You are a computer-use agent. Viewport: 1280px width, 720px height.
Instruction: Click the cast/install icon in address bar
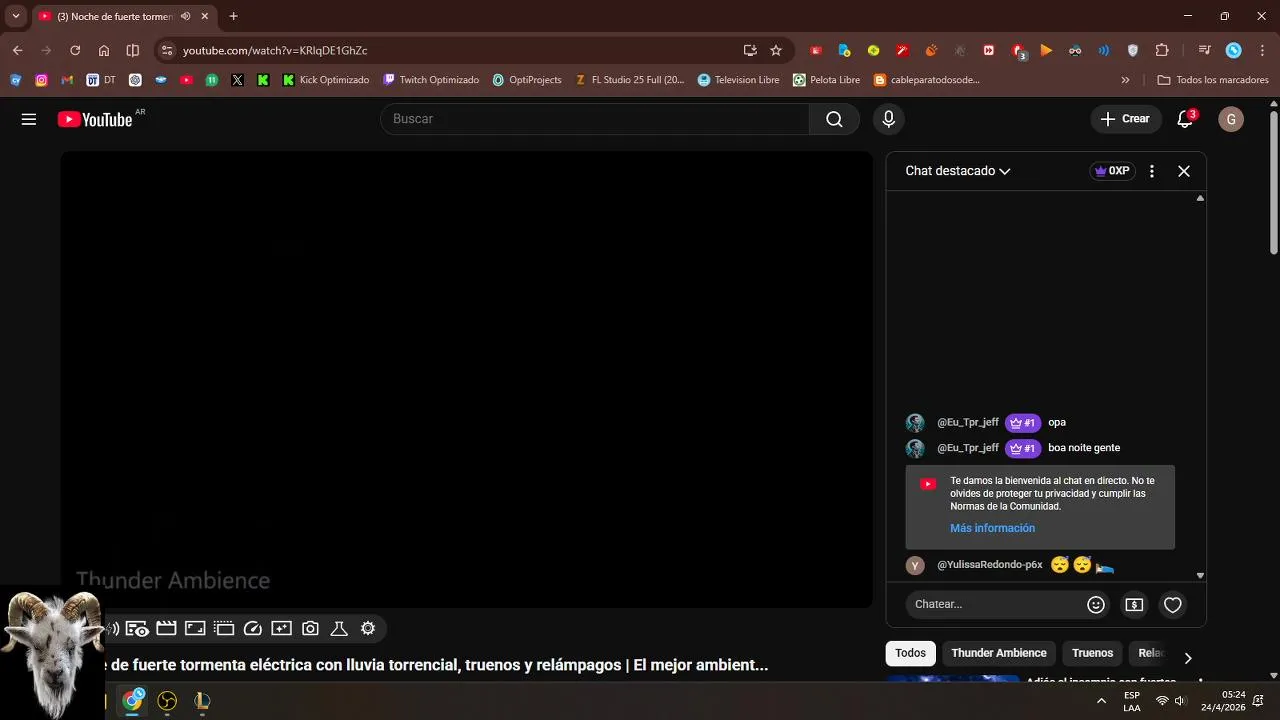click(750, 50)
